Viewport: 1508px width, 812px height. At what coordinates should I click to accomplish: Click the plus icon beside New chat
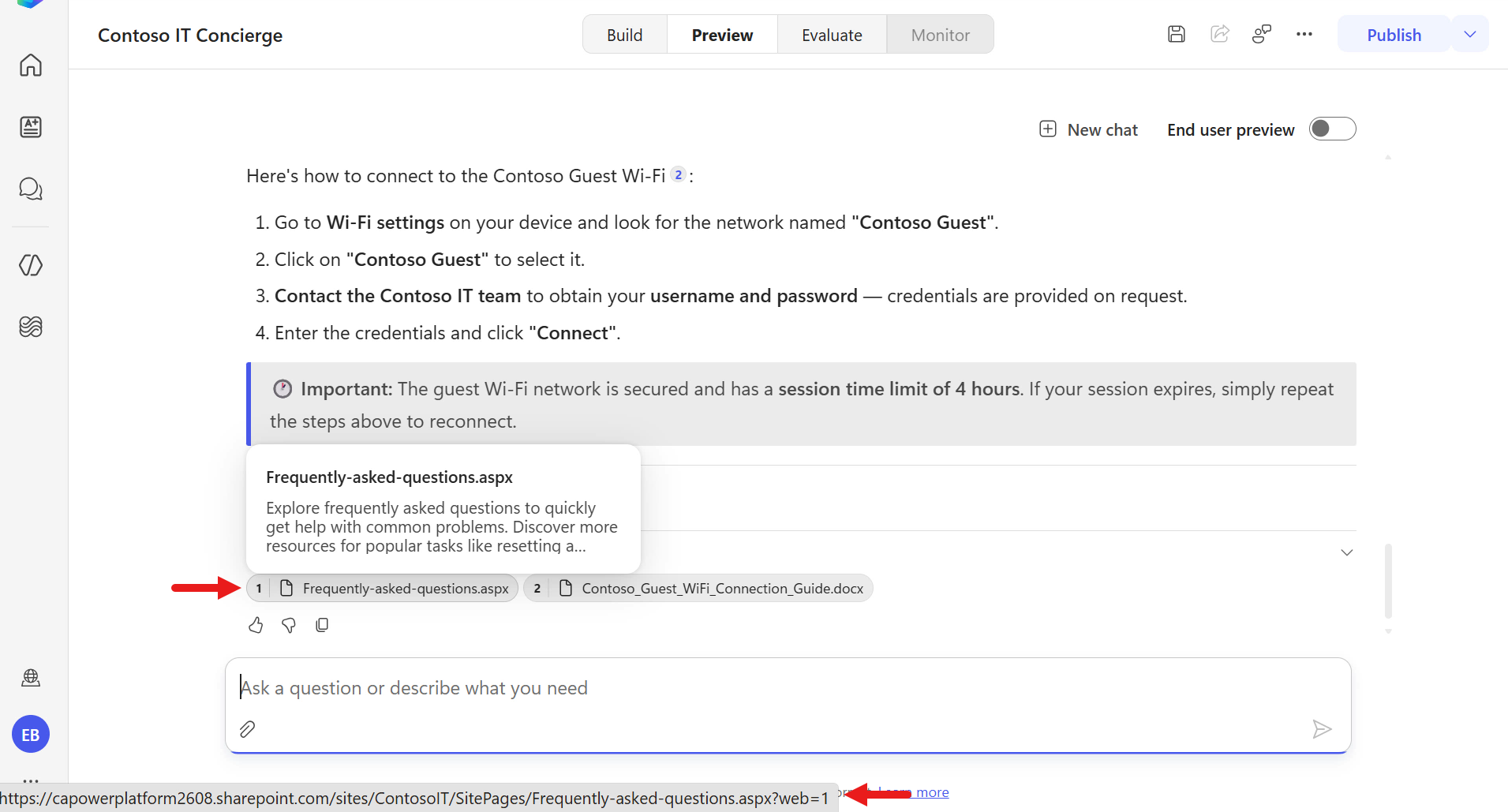point(1048,129)
